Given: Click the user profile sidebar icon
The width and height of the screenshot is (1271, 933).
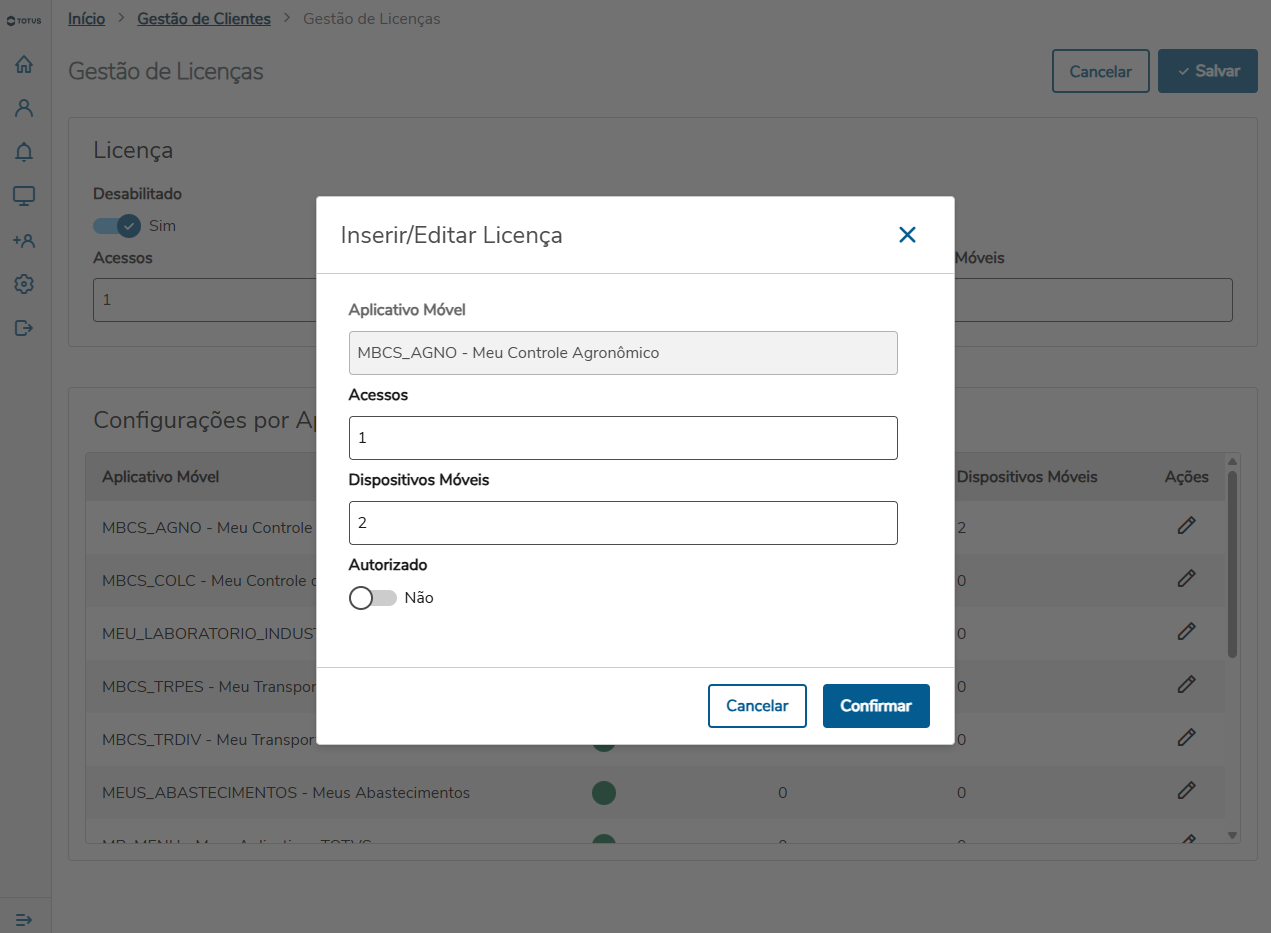Looking at the screenshot, I should point(24,108).
